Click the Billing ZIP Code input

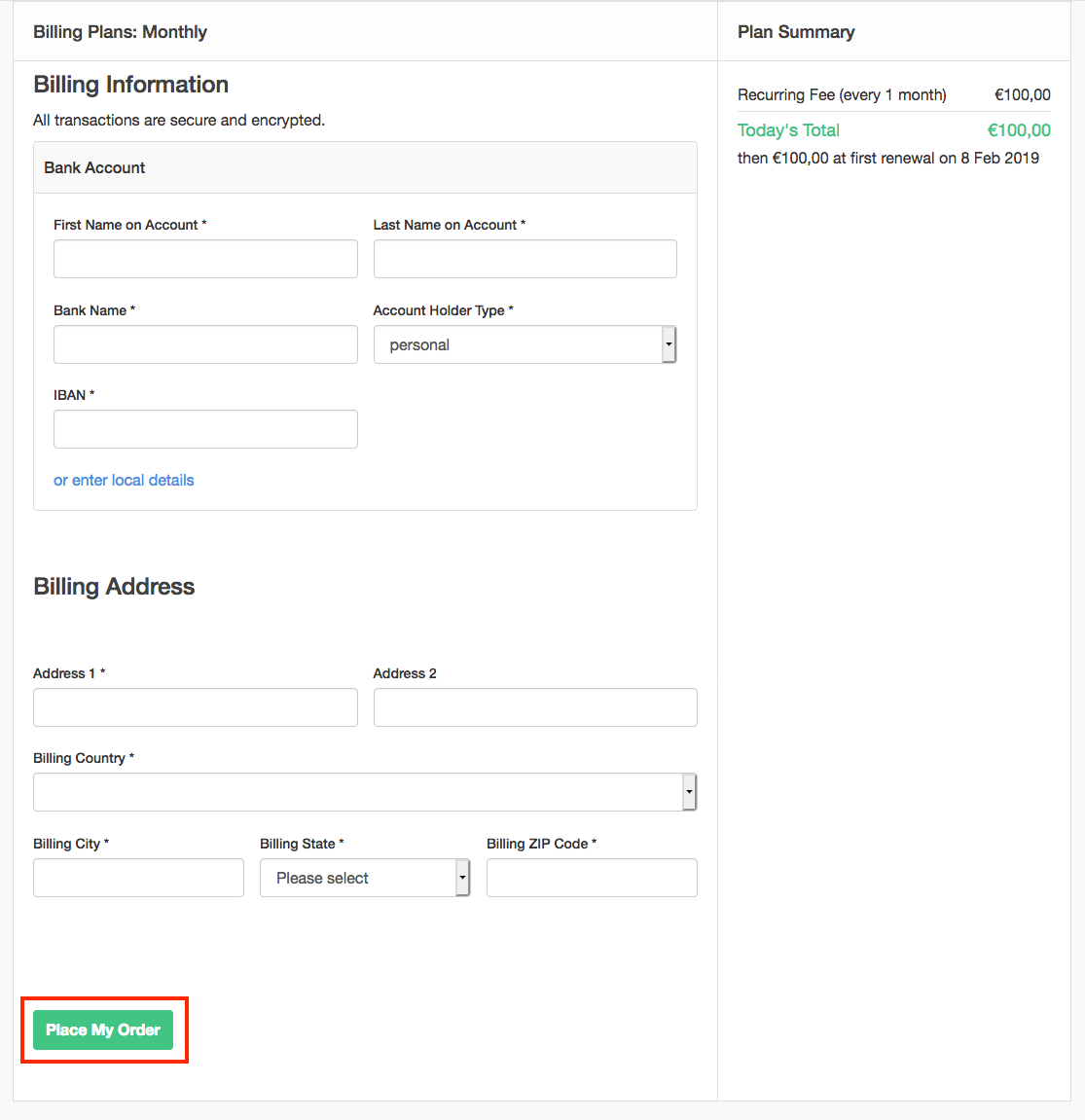point(592,878)
